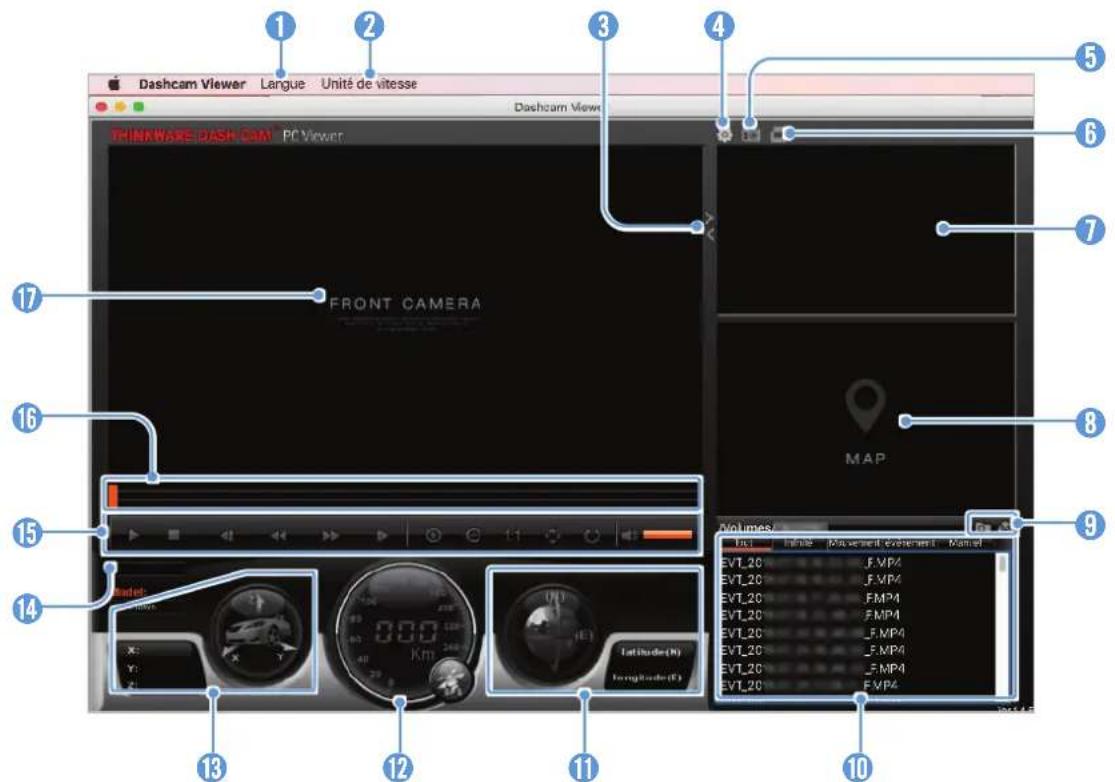The width and height of the screenshot is (1115, 782).
Task: Stop video playback
Action: click(174, 535)
